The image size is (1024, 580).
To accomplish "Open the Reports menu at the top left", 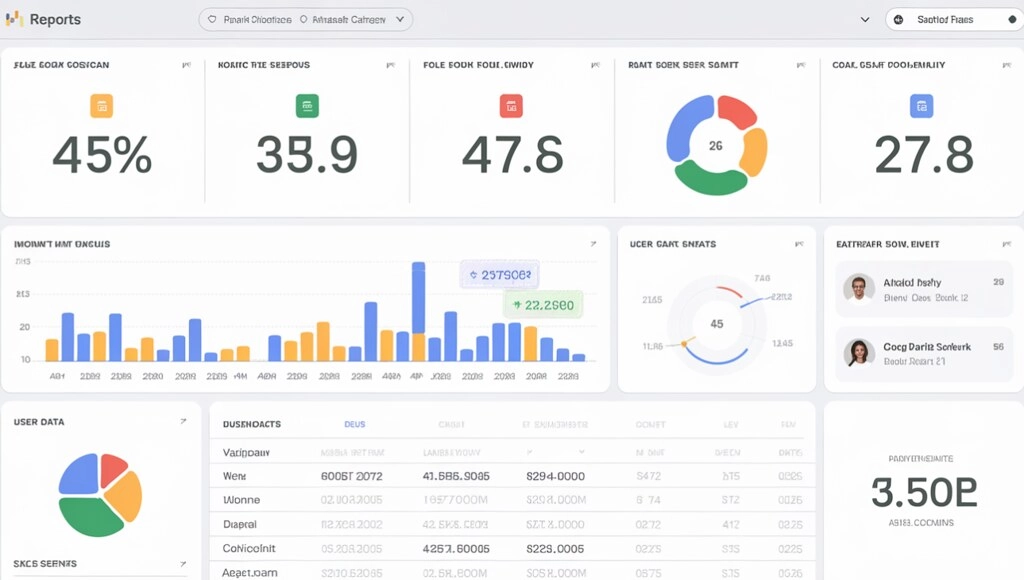I will point(45,19).
